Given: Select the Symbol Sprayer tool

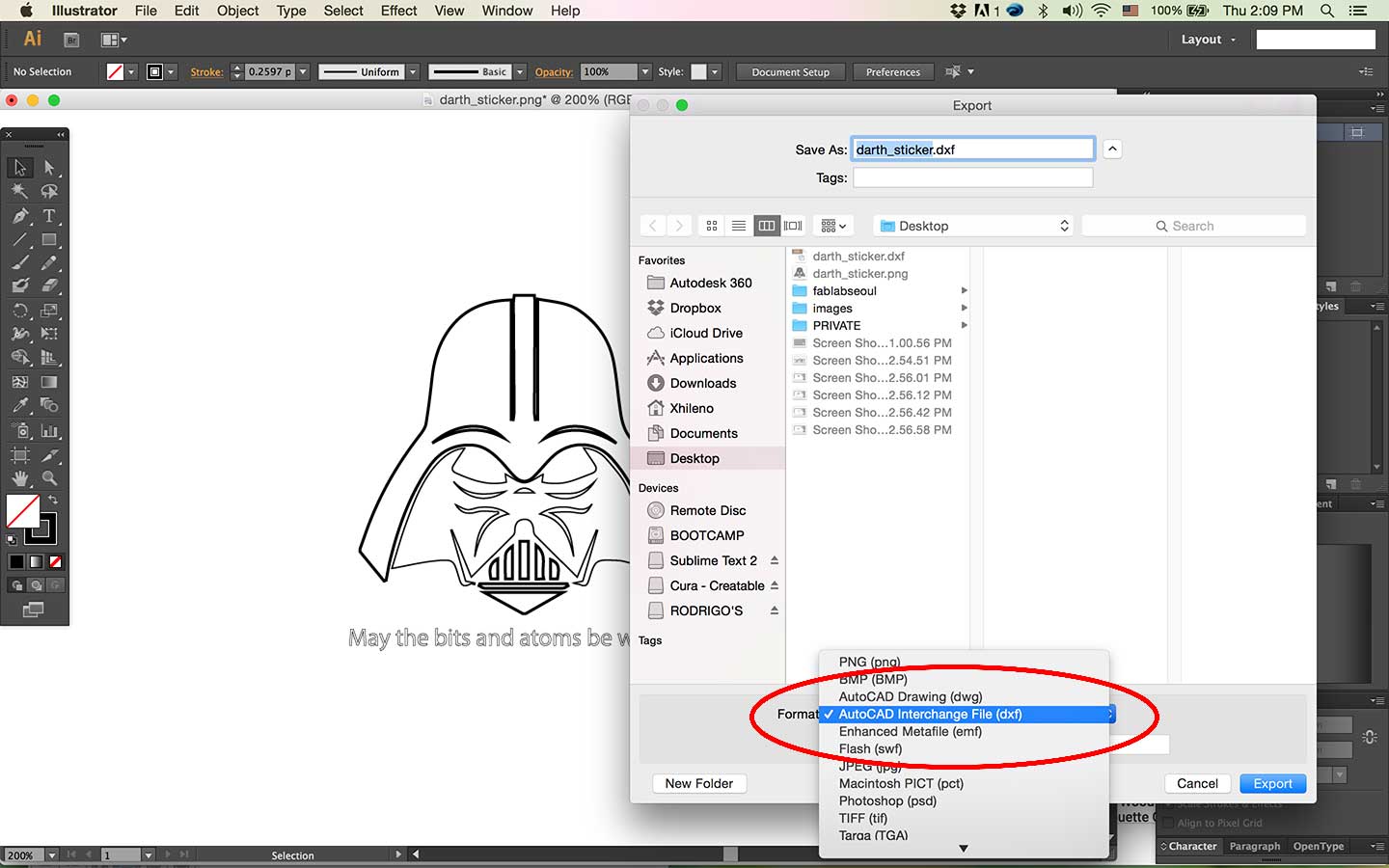Looking at the screenshot, I should pos(19,431).
